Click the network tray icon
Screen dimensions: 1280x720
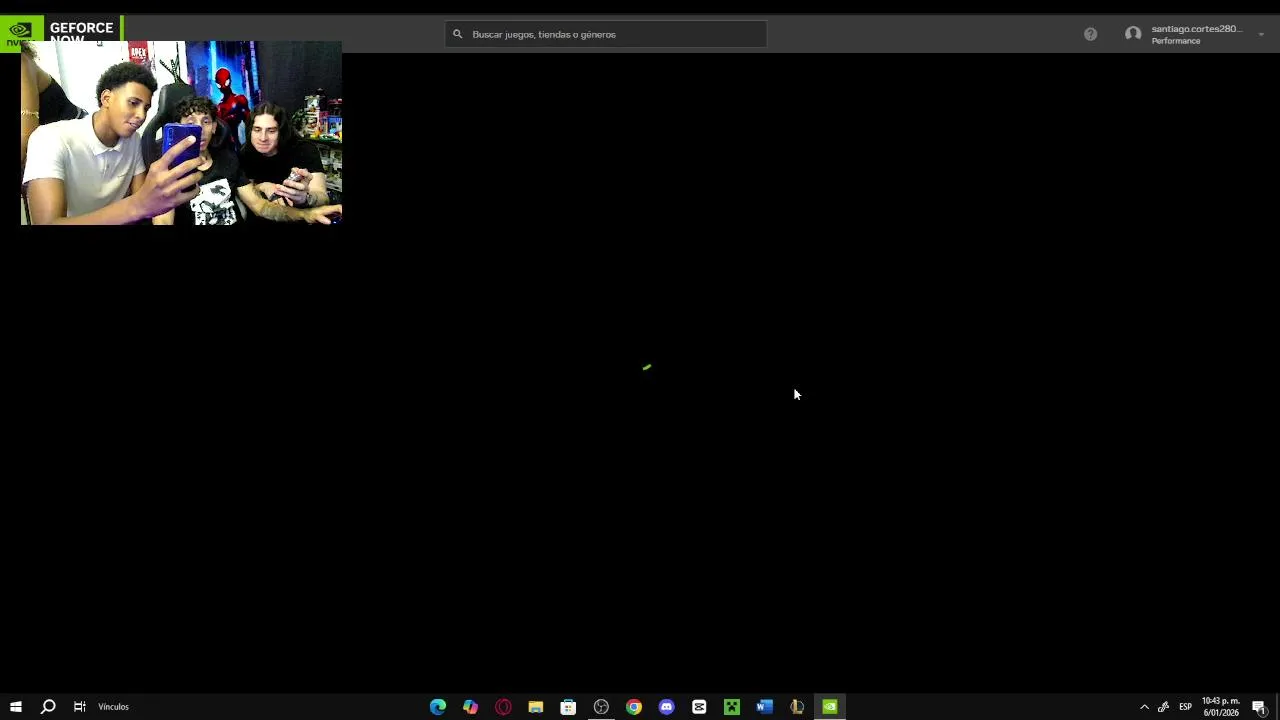point(1163,707)
